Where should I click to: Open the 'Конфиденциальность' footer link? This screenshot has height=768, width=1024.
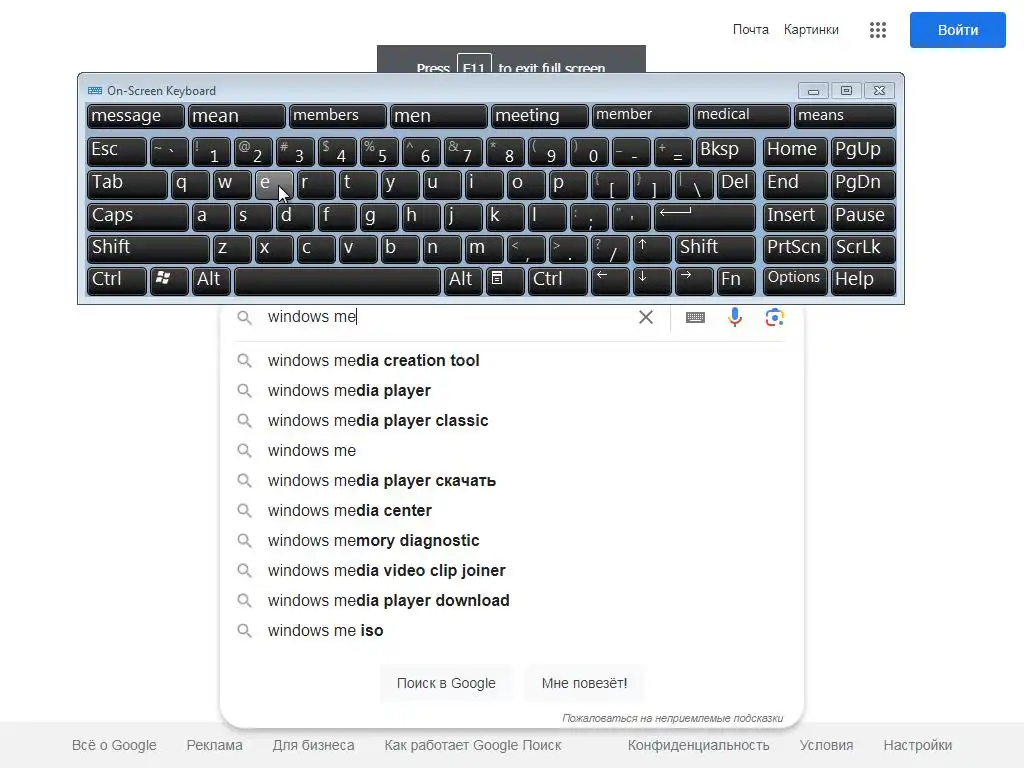698,746
